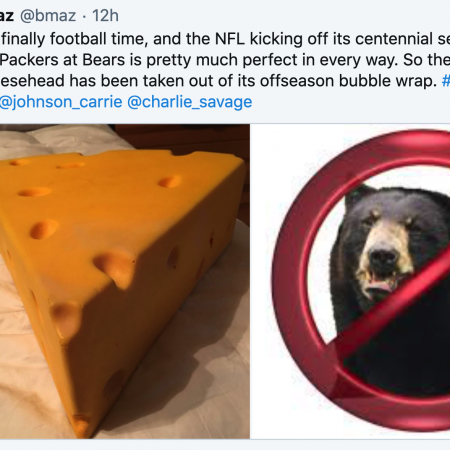Open the @bmaz profile handle
450x450 pixels.
click(48, 16)
